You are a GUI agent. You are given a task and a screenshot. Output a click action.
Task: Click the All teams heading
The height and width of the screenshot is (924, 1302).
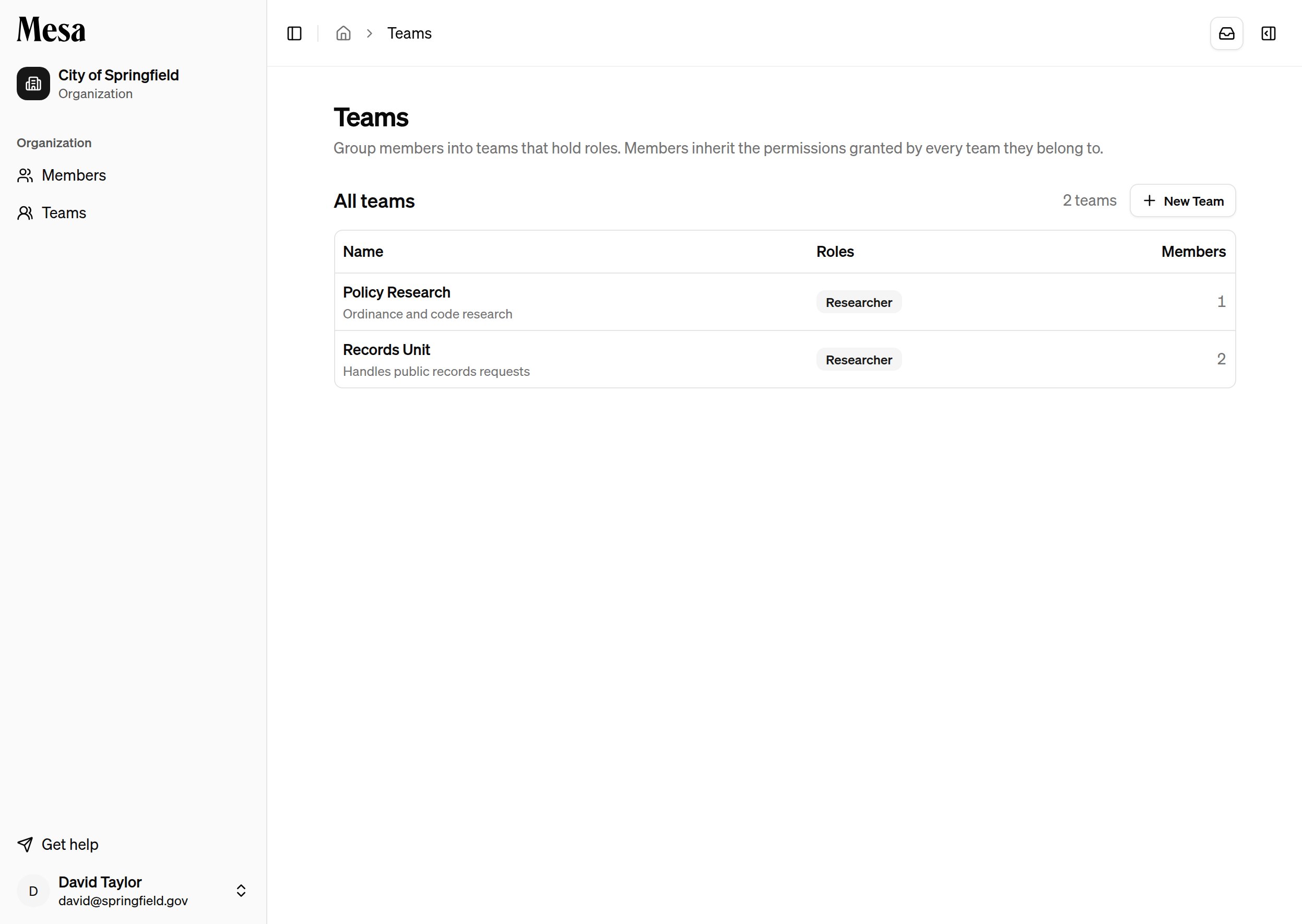(374, 201)
